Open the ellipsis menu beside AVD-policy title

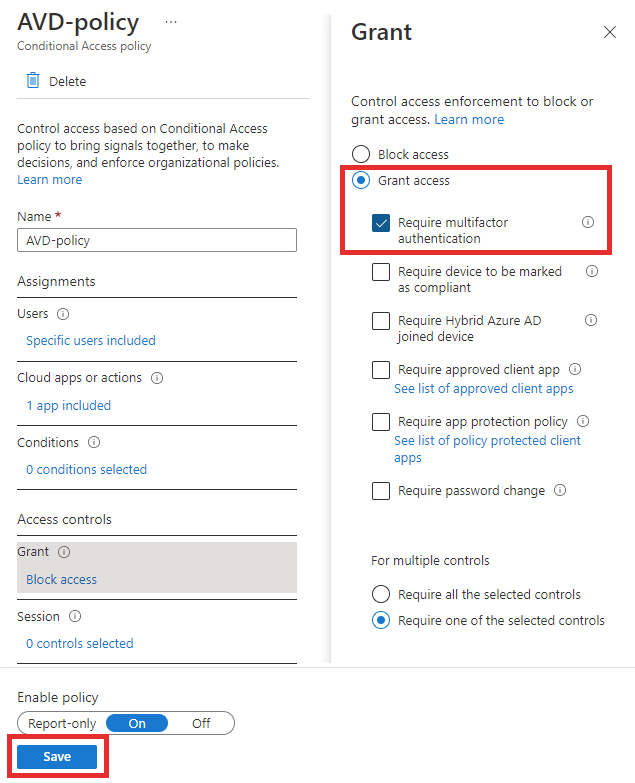pyautogui.click(x=171, y=22)
